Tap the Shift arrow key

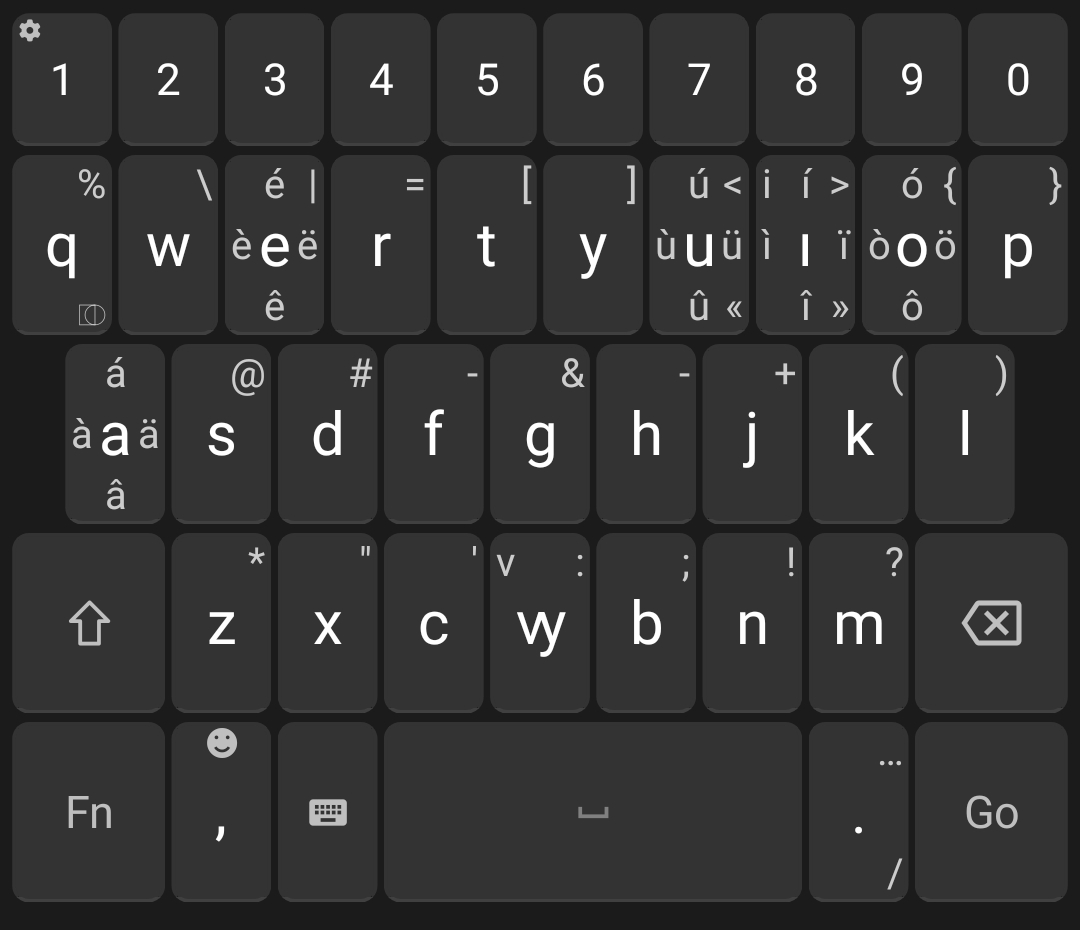(89, 623)
